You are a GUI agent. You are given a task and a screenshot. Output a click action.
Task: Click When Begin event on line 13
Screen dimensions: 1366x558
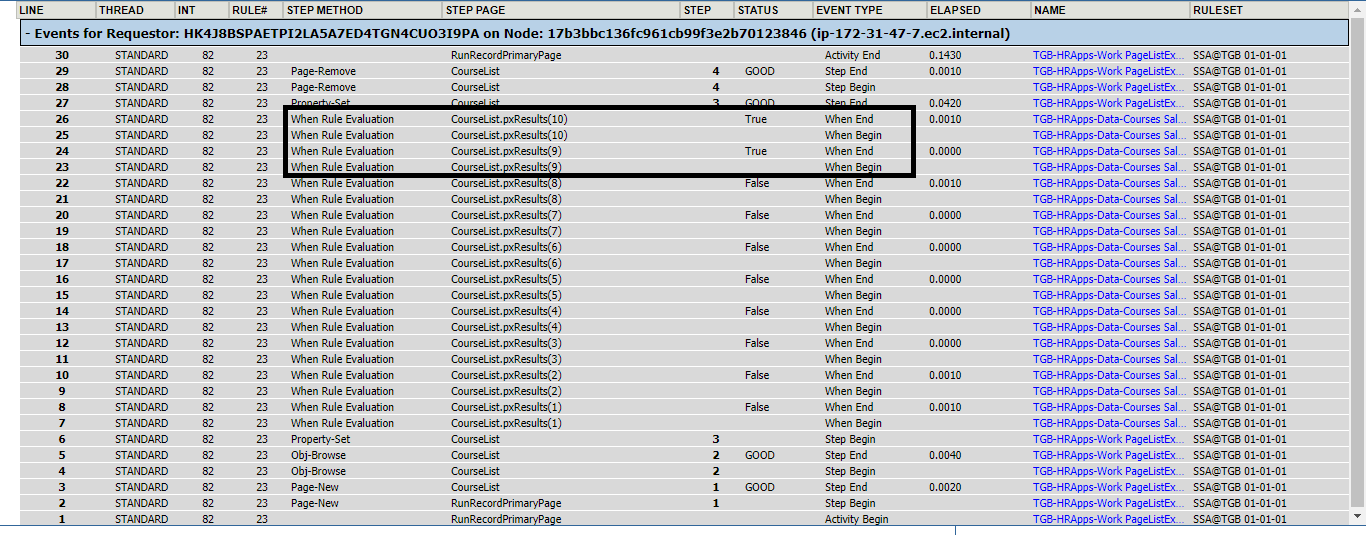(853, 327)
